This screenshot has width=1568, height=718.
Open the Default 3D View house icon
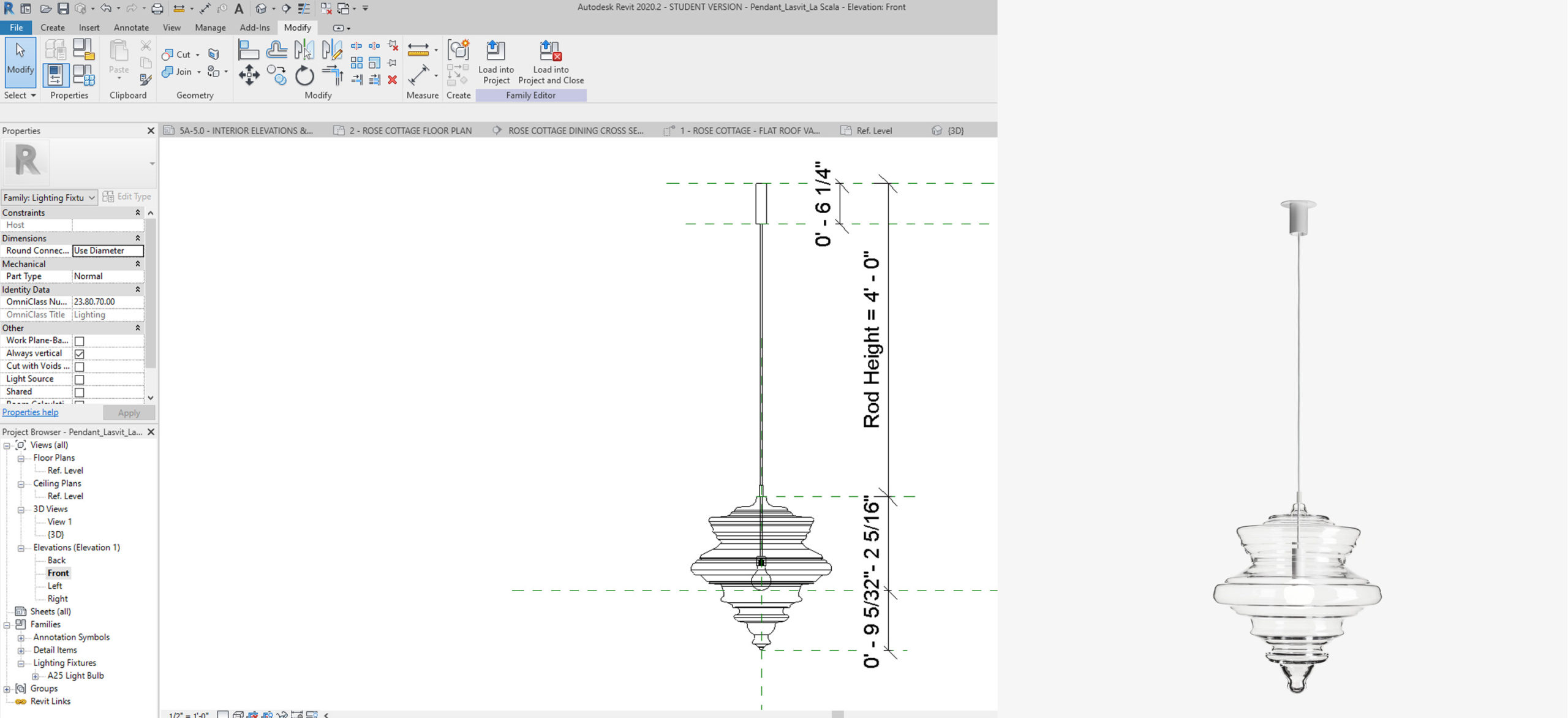pyautogui.click(x=261, y=9)
